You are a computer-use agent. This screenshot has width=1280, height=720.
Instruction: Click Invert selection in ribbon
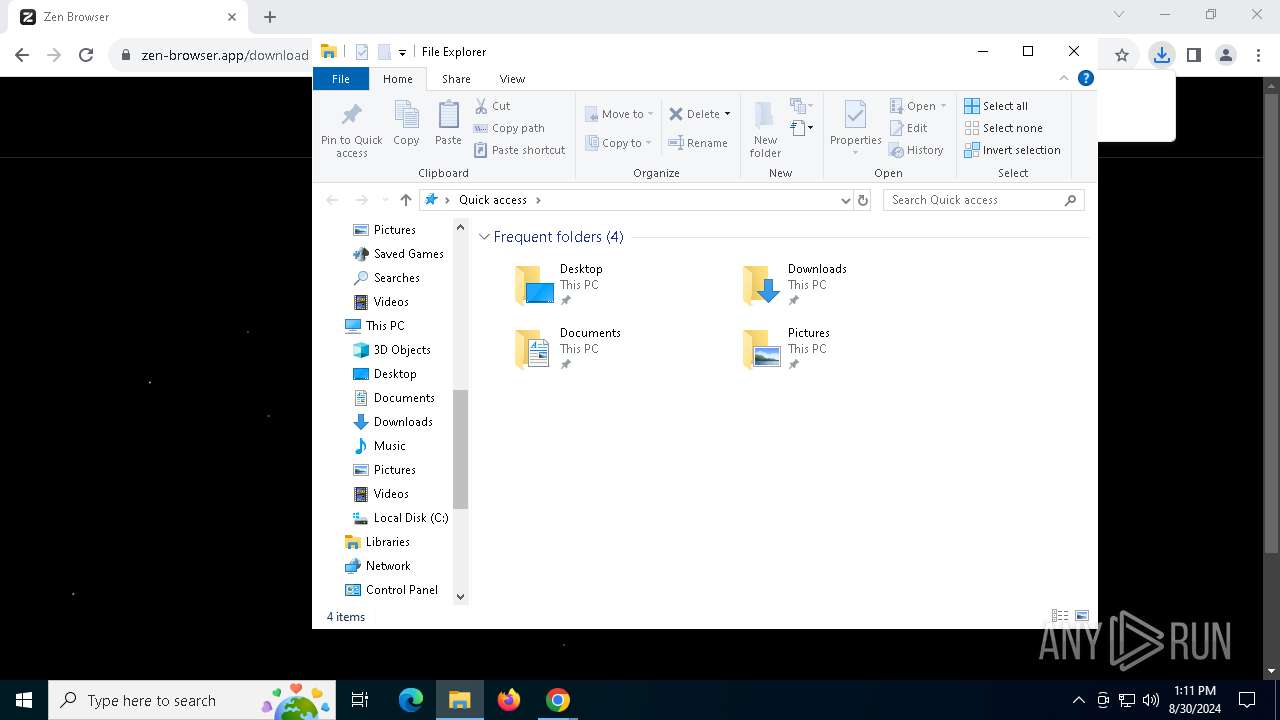(1013, 150)
